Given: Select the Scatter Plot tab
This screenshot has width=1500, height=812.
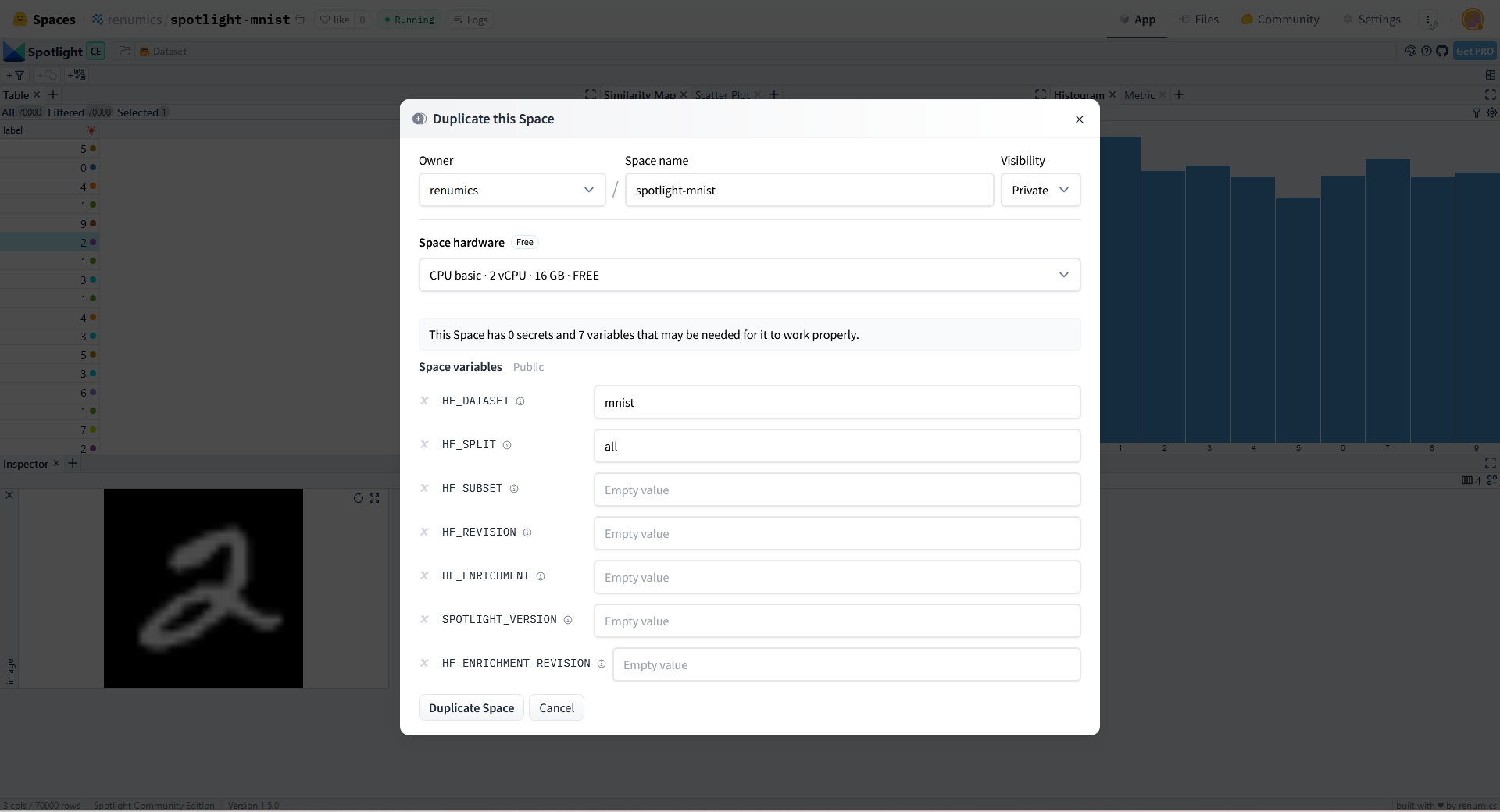Looking at the screenshot, I should [x=722, y=95].
